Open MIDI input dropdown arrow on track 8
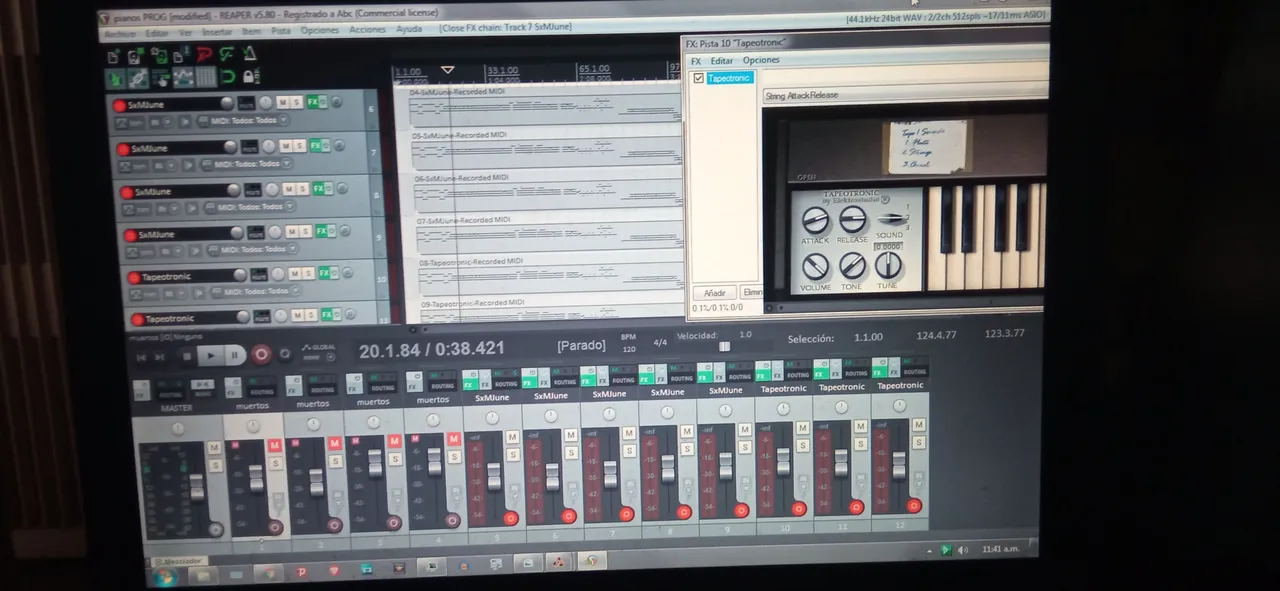 [x=291, y=206]
